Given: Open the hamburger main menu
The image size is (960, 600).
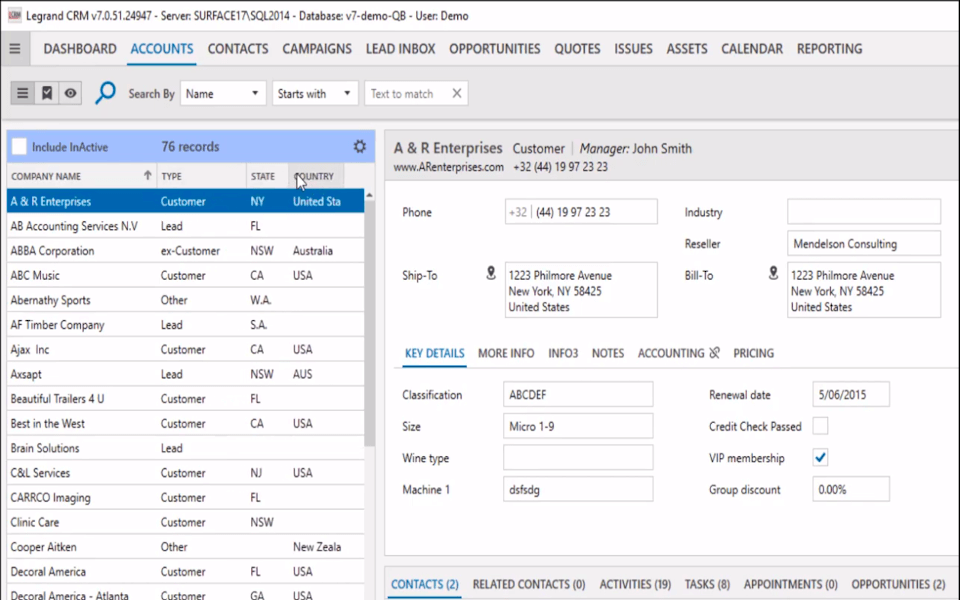Looking at the screenshot, I should pos(15,49).
